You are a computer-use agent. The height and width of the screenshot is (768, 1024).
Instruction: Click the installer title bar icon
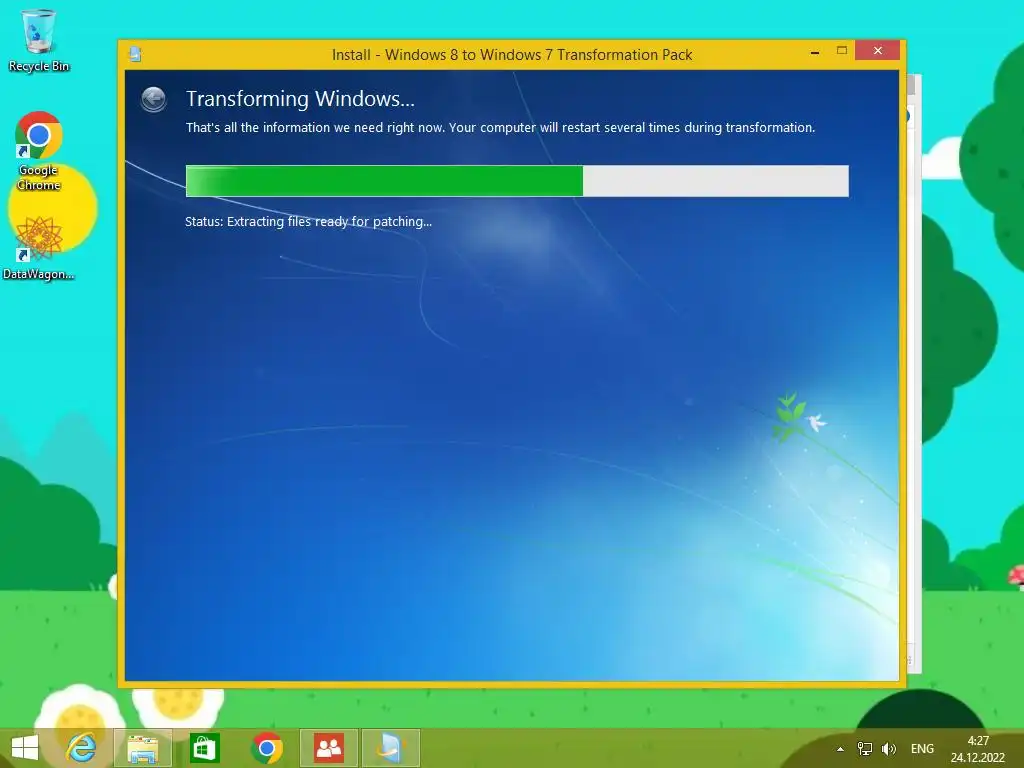pyautogui.click(x=135, y=54)
